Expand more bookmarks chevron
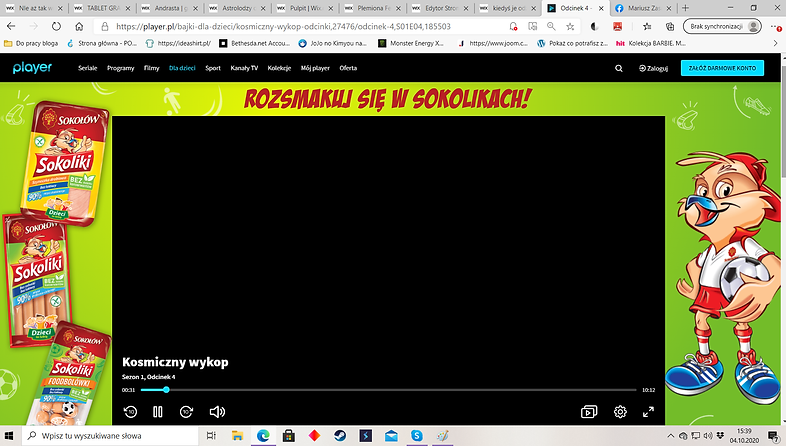786x446 pixels. 775,44
